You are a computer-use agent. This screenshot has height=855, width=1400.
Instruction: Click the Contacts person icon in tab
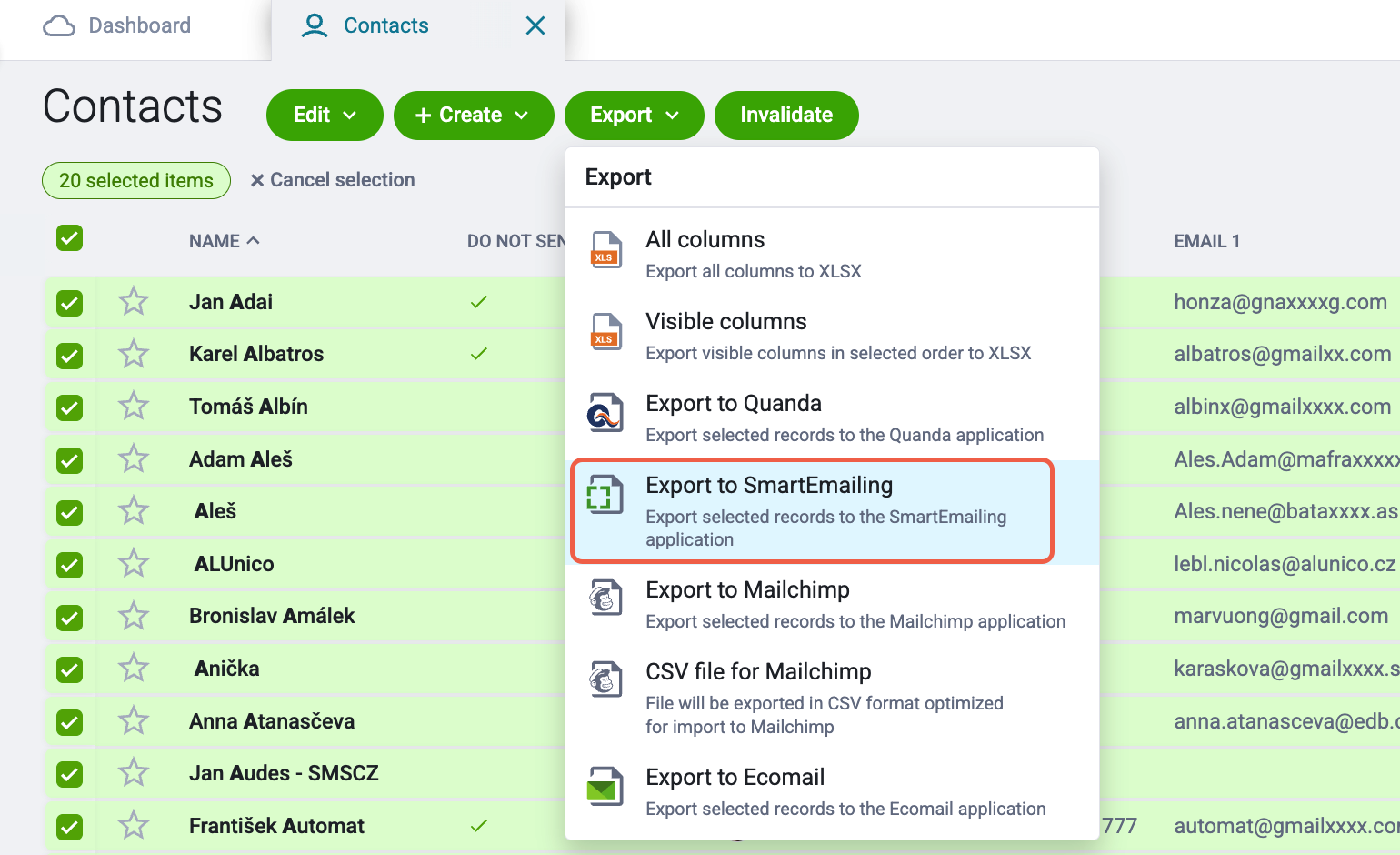coord(315,25)
